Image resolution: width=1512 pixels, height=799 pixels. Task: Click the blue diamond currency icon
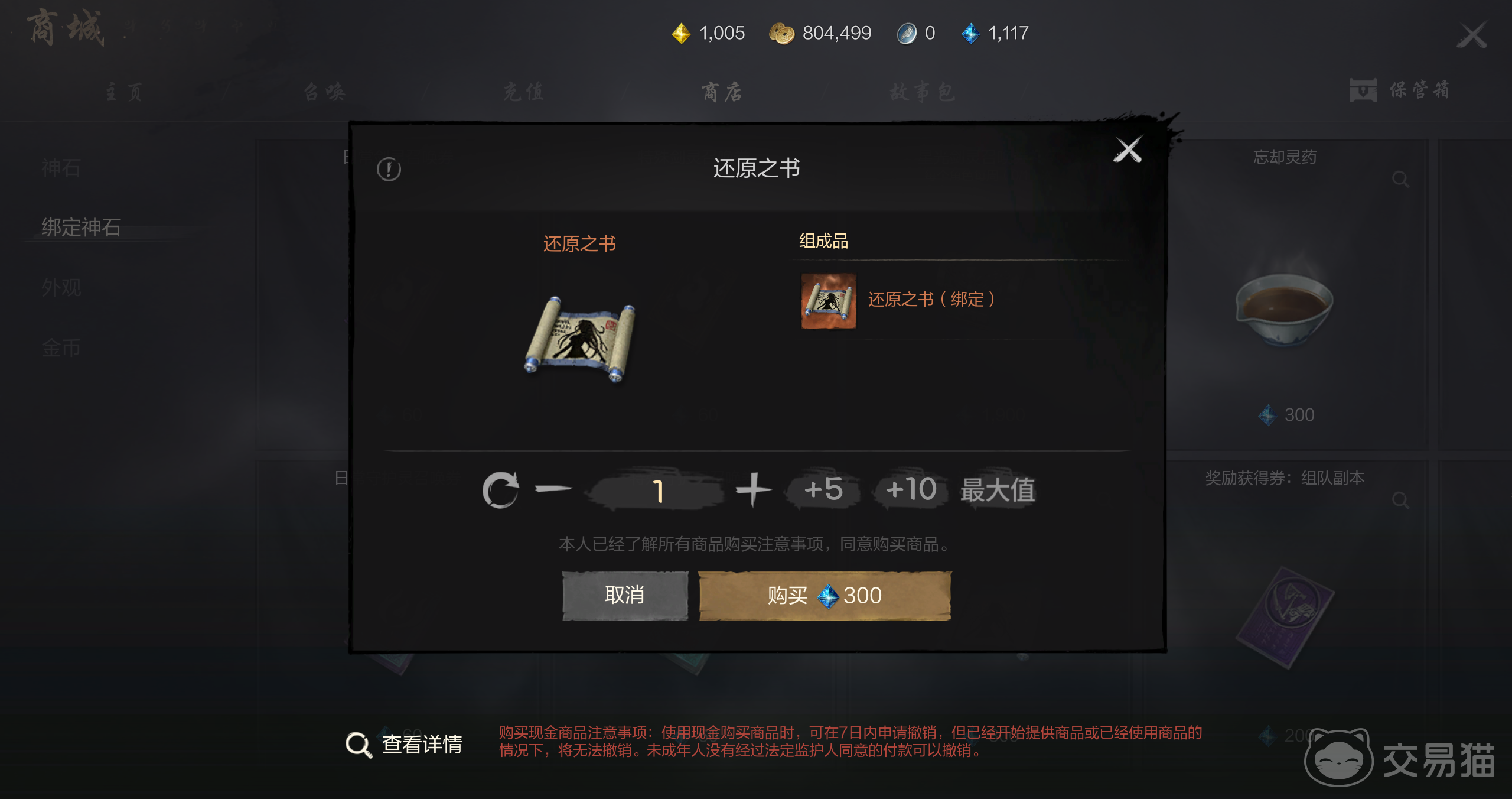[970, 33]
